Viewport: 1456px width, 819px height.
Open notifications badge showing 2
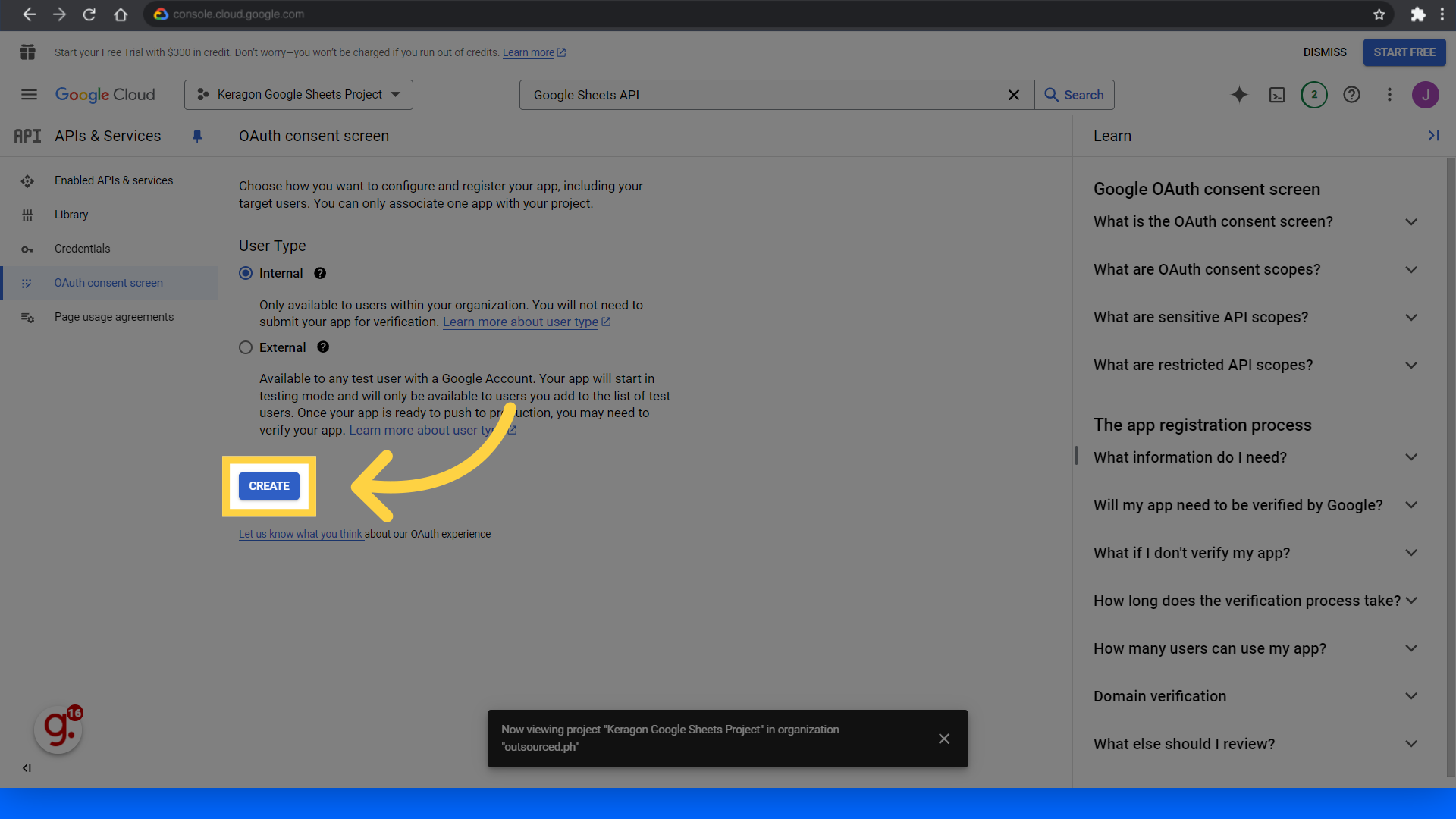[1314, 95]
